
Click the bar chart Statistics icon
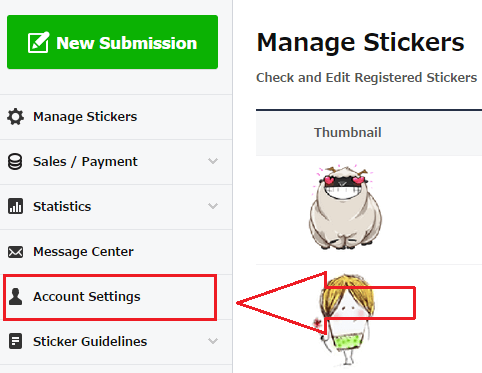(x=15, y=206)
